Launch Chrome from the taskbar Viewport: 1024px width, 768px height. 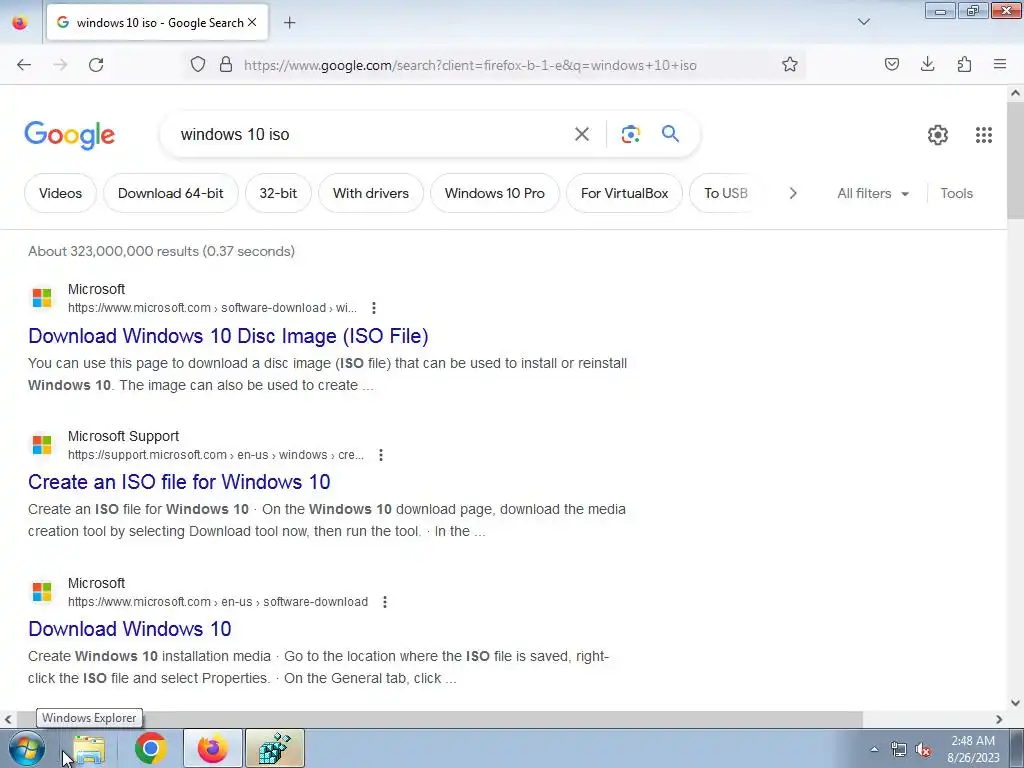point(151,748)
